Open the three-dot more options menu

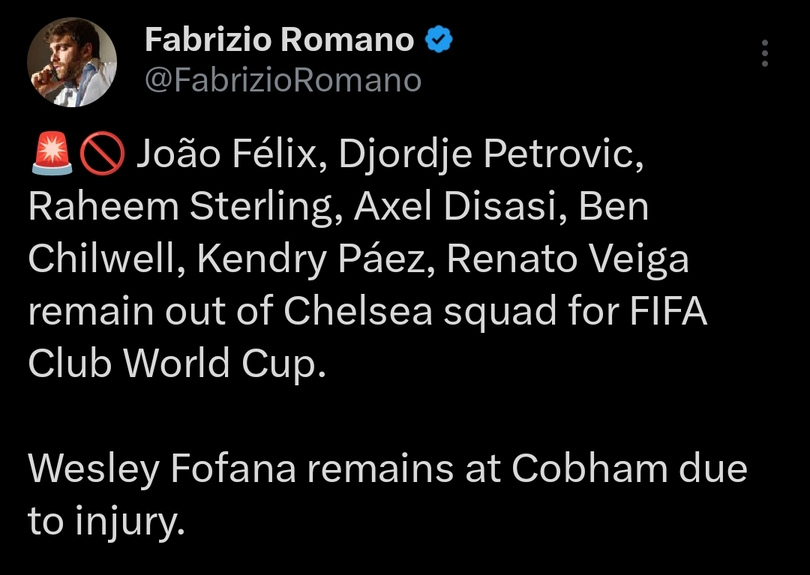pyautogui.click(x=765, y=53)
